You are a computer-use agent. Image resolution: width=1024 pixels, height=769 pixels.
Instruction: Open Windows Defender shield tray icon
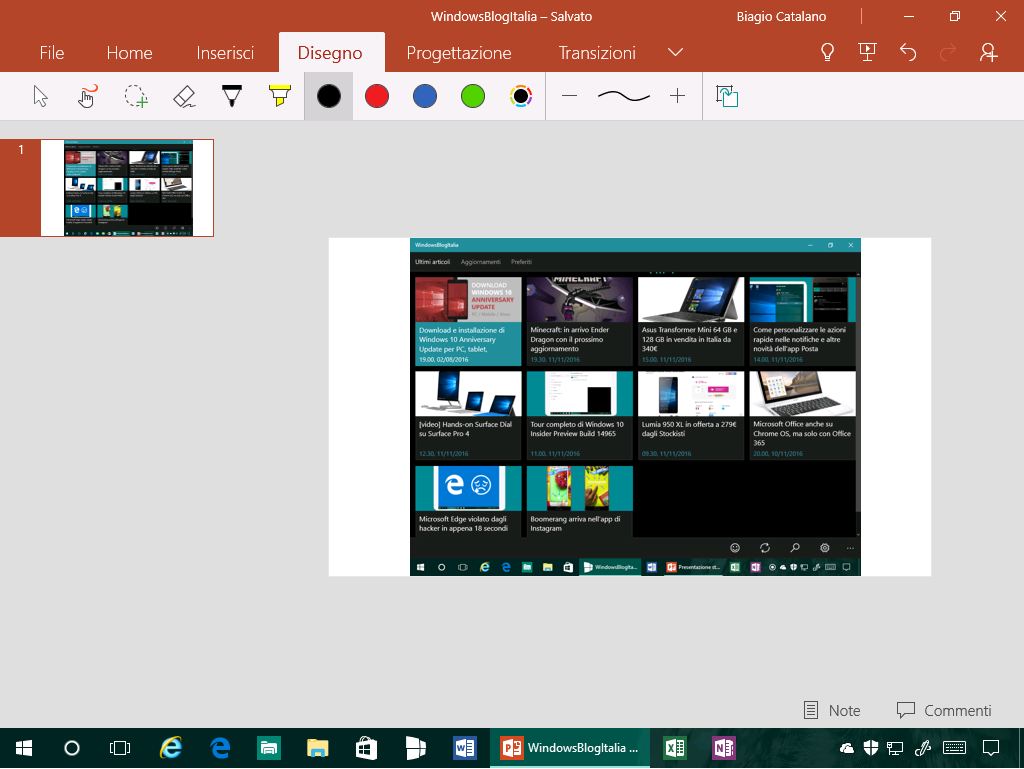point(871,748)
